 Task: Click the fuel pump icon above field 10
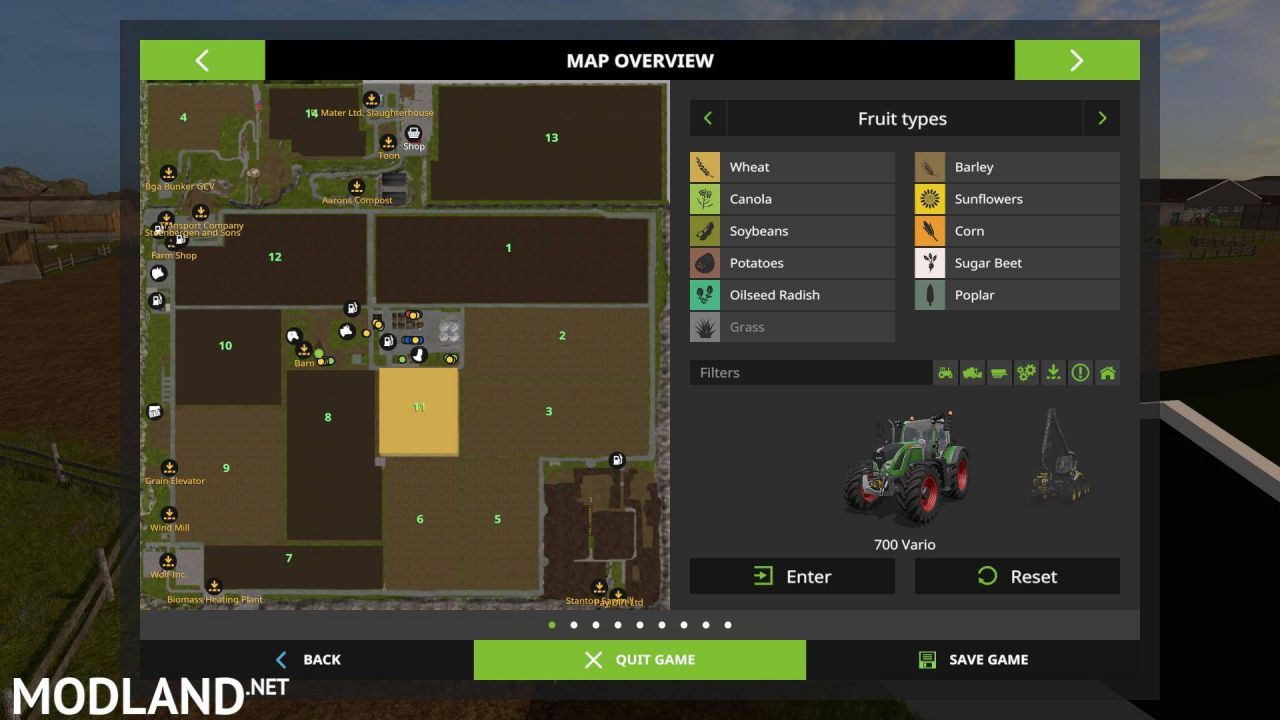(x=157, y=300)
